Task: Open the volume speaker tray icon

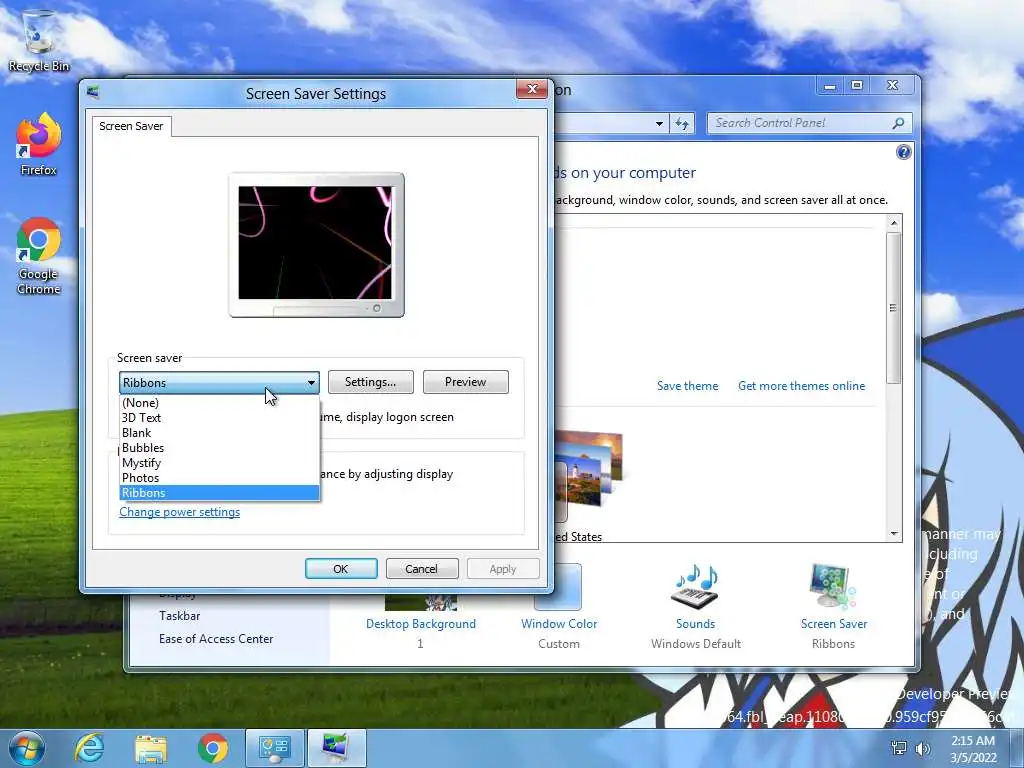Action: tap(923, 748)
